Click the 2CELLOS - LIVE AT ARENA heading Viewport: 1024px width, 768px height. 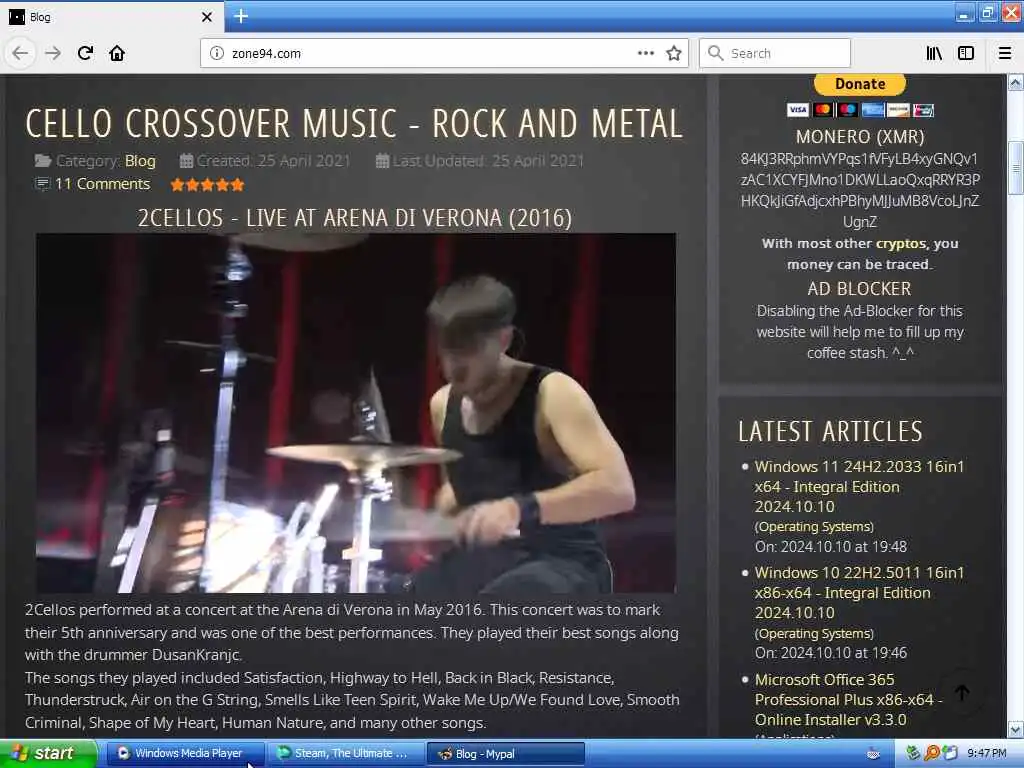pos(355,218)
